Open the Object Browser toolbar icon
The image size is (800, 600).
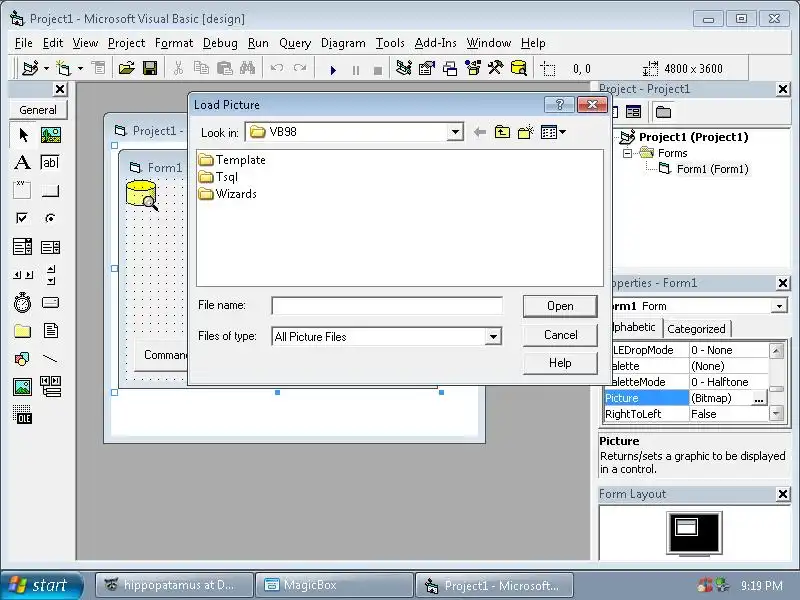pyautogui.click(x=473, y=68)
